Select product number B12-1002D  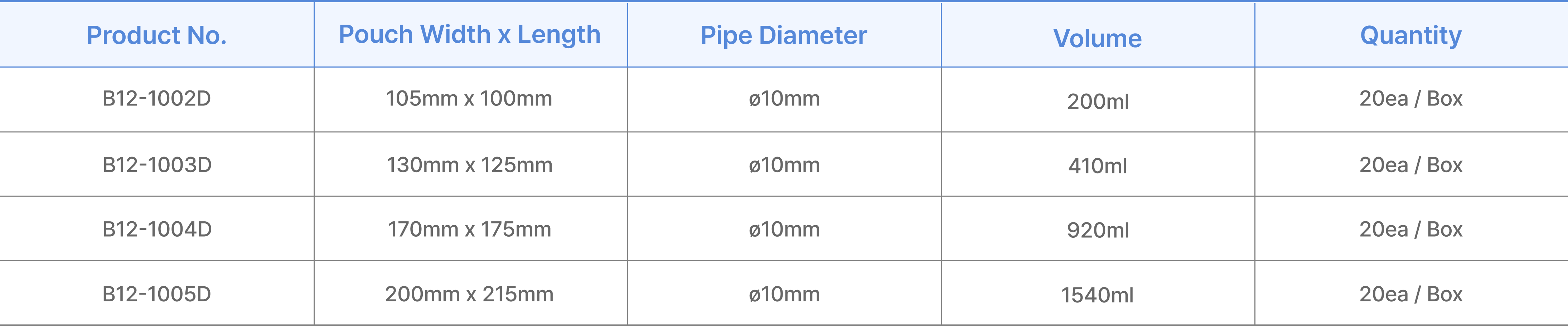coord(156,99)
